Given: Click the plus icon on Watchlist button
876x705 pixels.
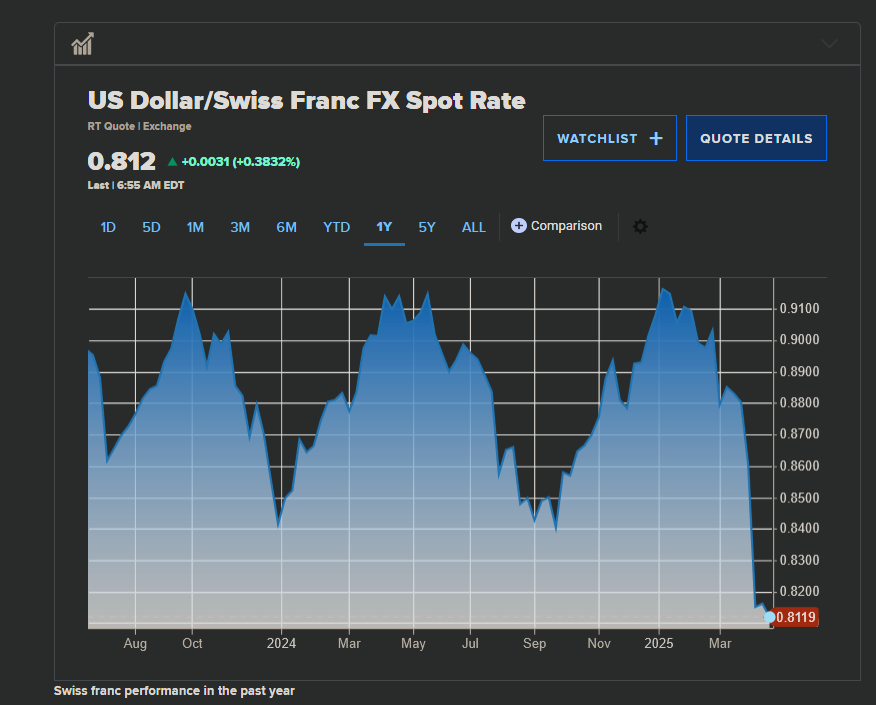Looking at the screenshot, I should click(656, 139).
